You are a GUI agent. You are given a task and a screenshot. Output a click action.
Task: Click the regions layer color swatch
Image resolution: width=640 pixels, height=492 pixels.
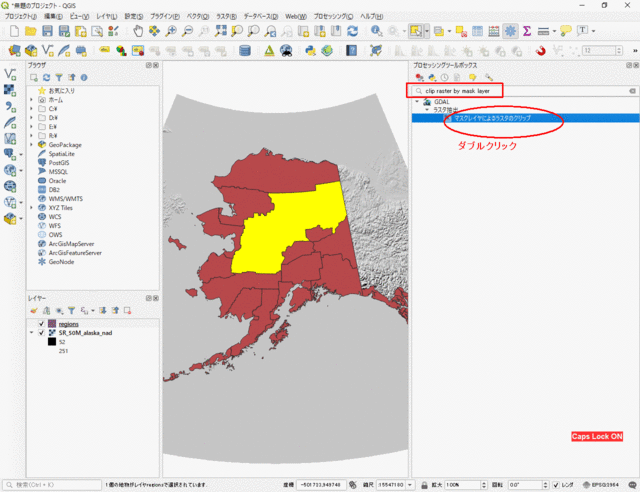tap(51, 324)
